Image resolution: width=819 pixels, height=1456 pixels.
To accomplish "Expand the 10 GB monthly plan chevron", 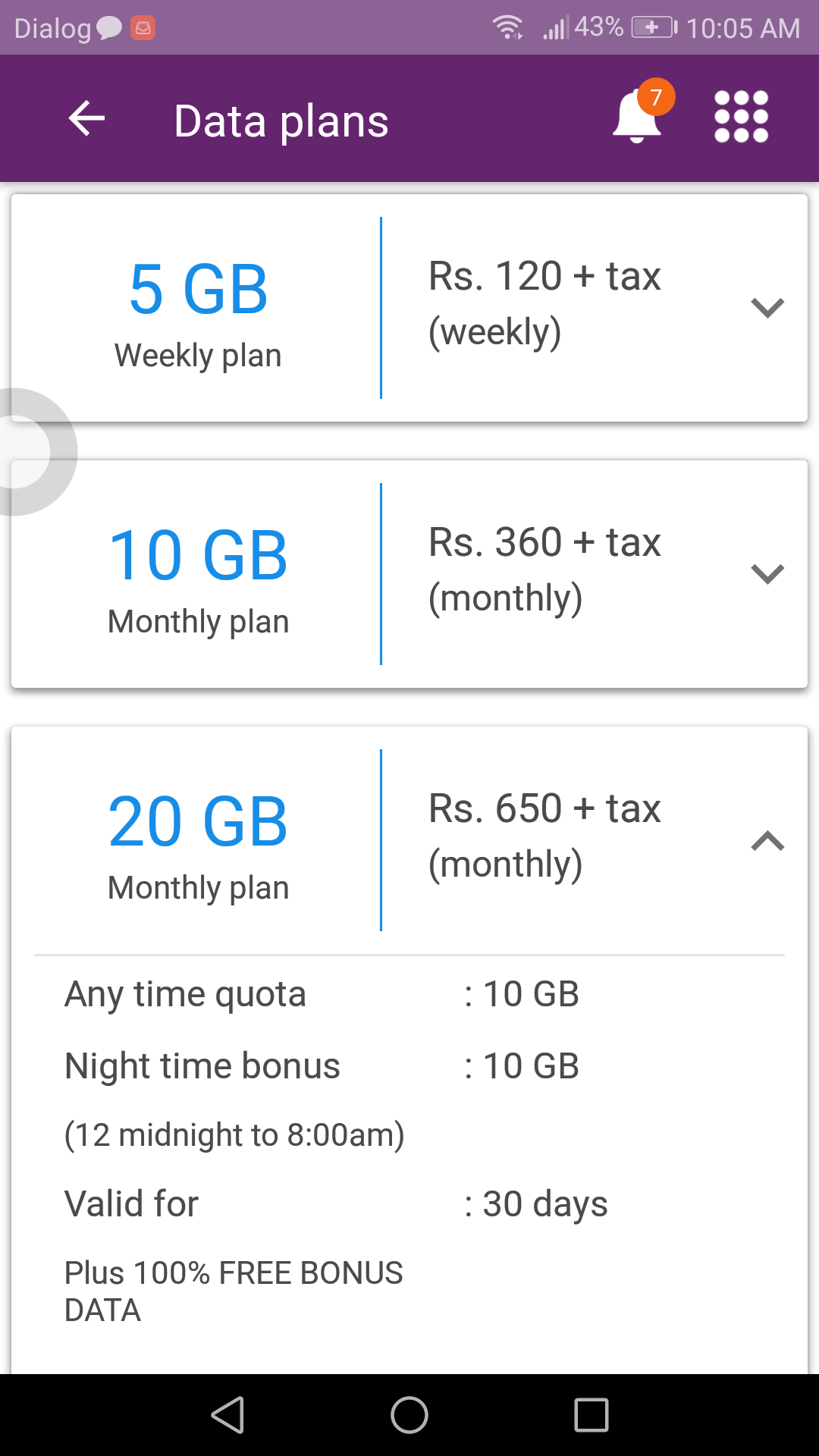I will click(x=767, y=573).
